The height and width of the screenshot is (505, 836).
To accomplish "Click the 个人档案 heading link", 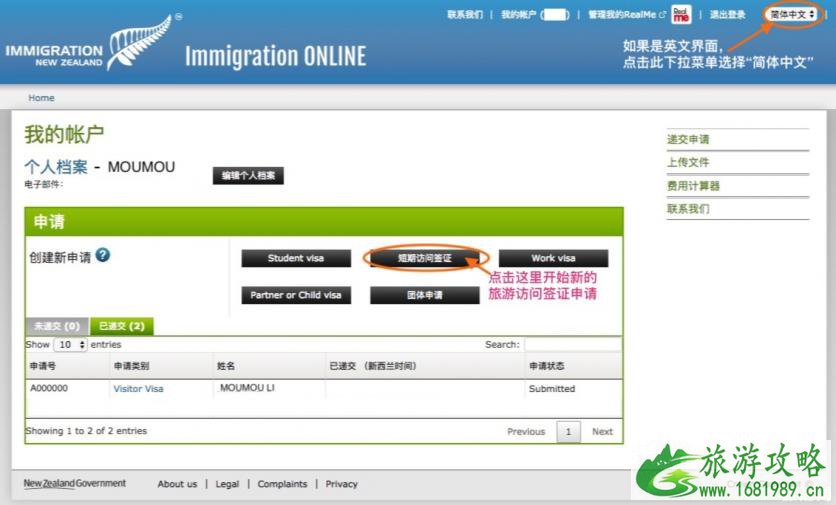I will click(x=56, y=167).
